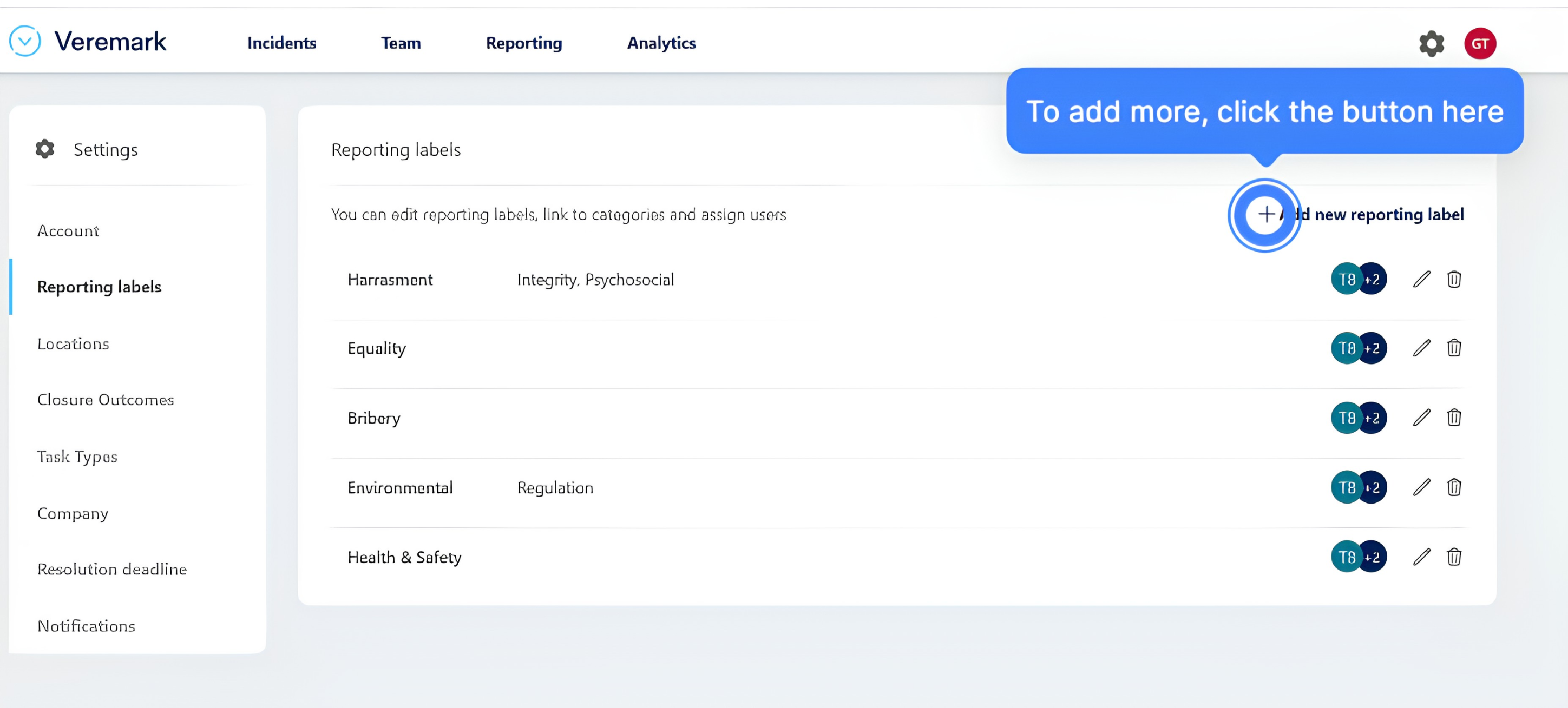Edit the Environmental label with pencil icon
Viewport: 1568px width, 708px height.
(x=1421, y=487)
